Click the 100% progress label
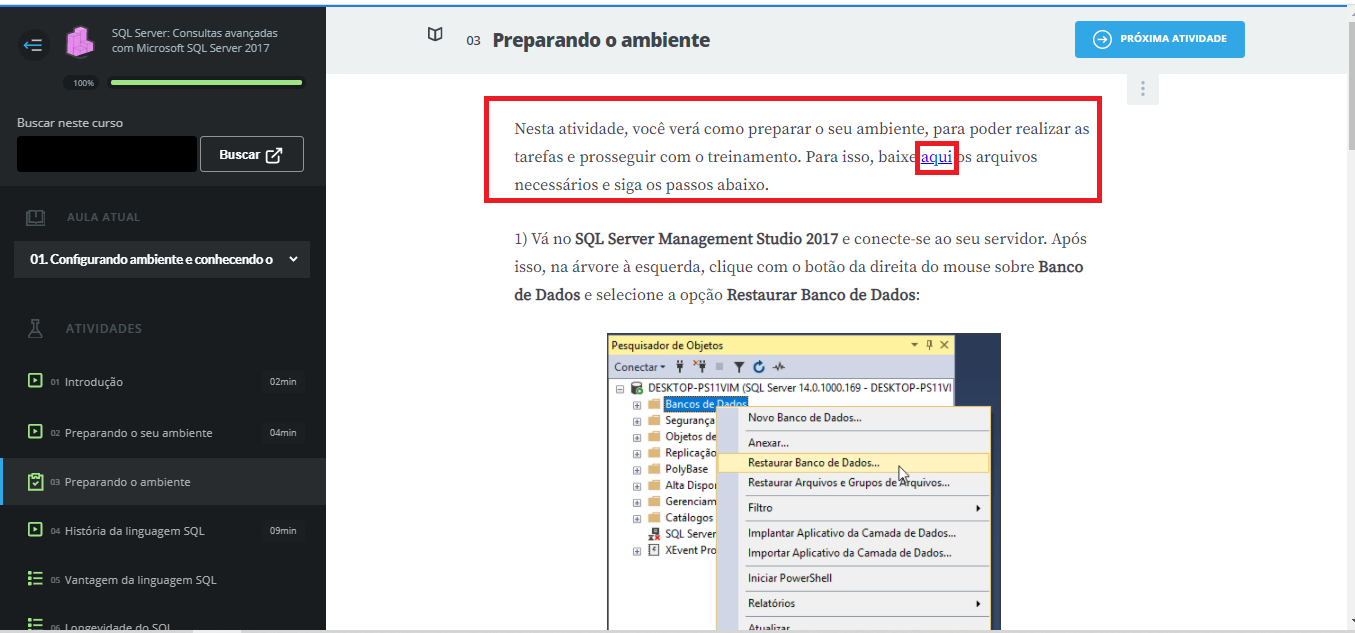1355x633 pixels. (84, 83)
